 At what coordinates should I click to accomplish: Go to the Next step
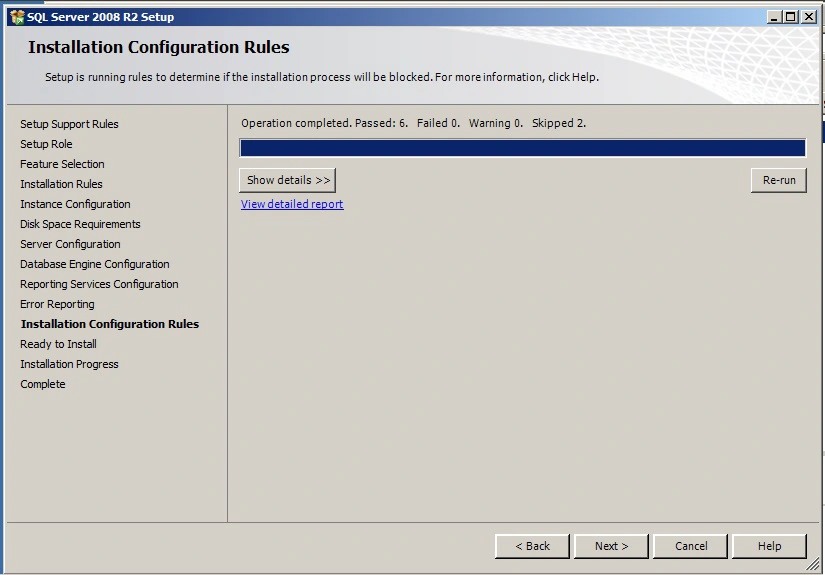(x=611, y=546)
